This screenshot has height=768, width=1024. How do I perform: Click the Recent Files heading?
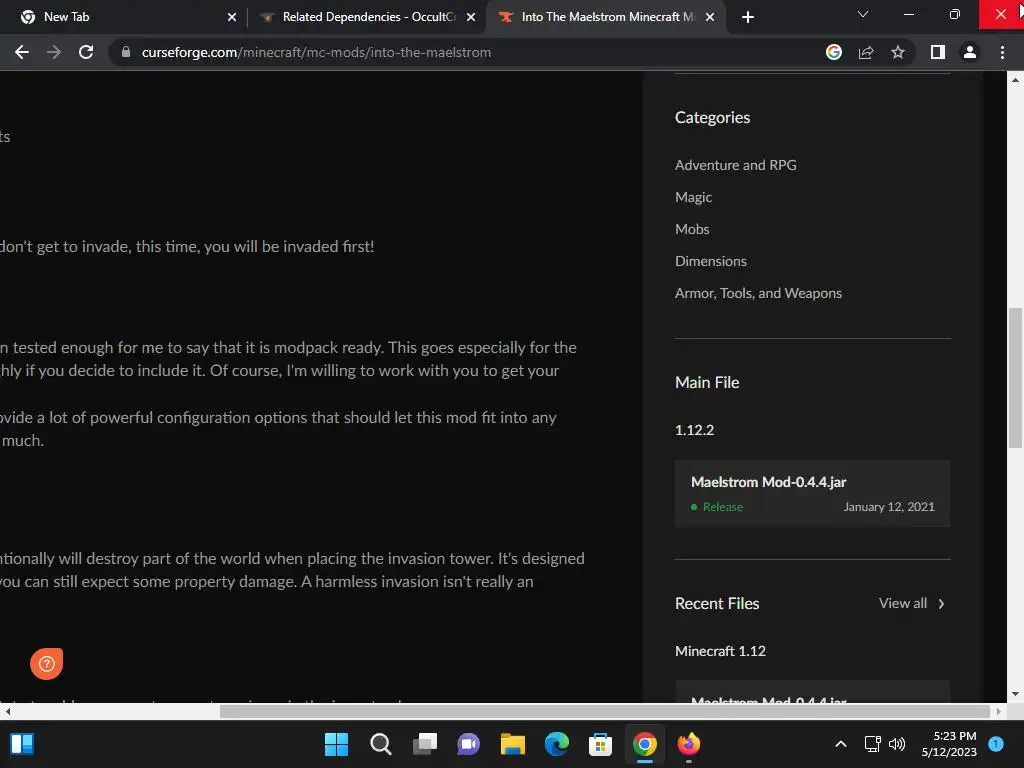[717, 603]
